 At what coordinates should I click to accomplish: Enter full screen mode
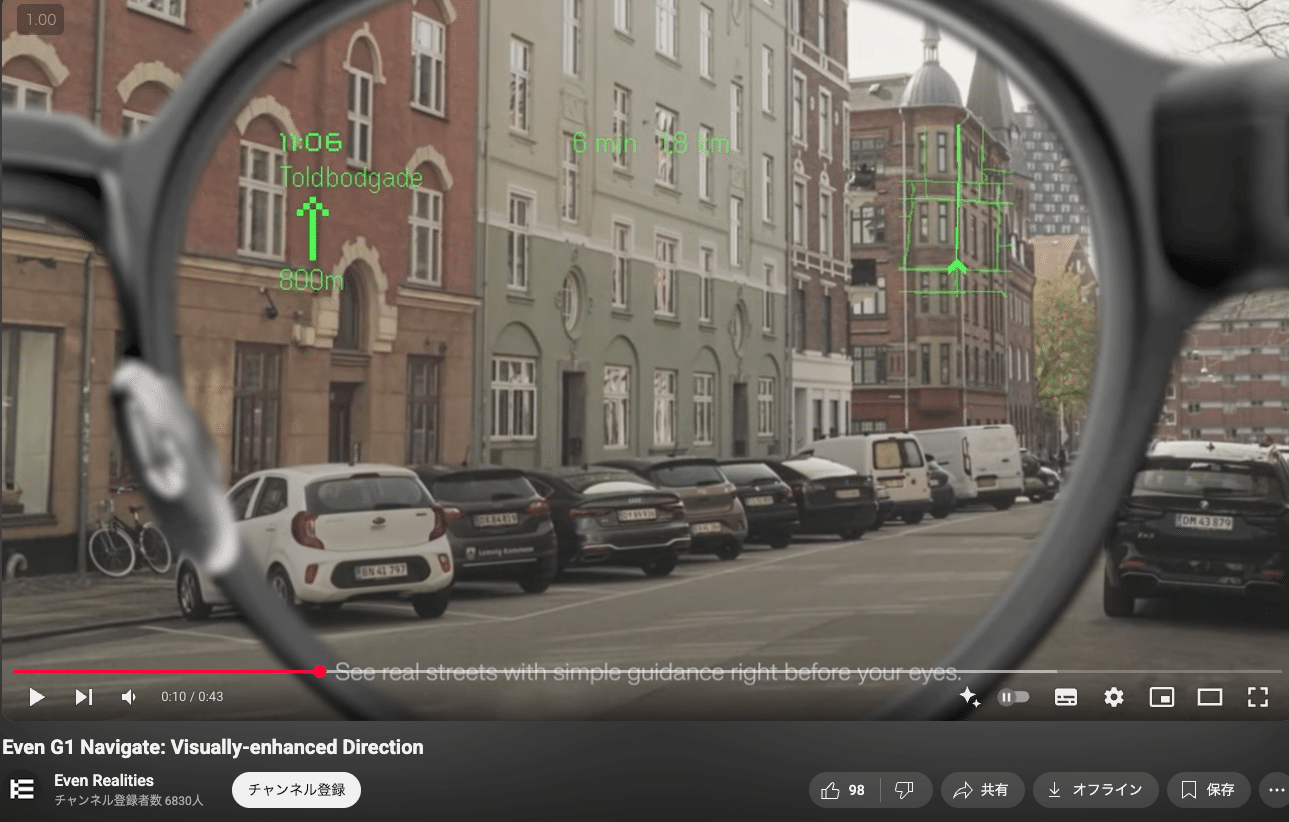1258,697
